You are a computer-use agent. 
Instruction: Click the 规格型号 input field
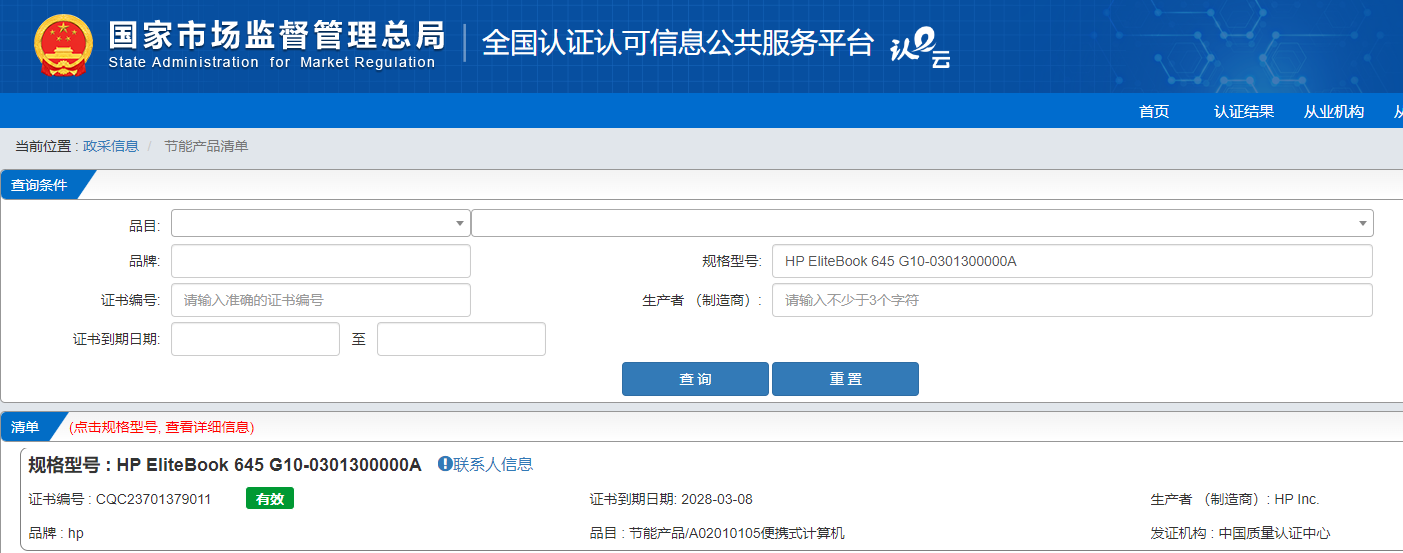coord(1071,261)
